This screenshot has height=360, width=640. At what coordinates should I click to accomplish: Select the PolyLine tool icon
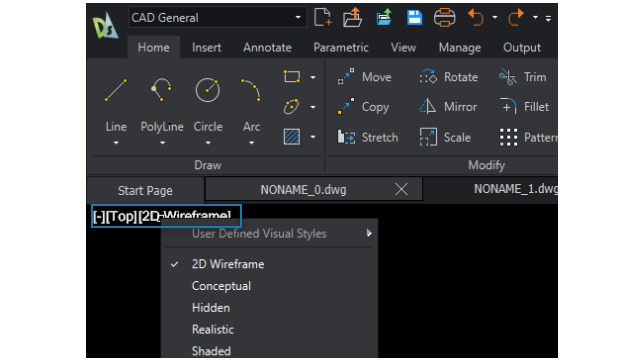point(162,89)
